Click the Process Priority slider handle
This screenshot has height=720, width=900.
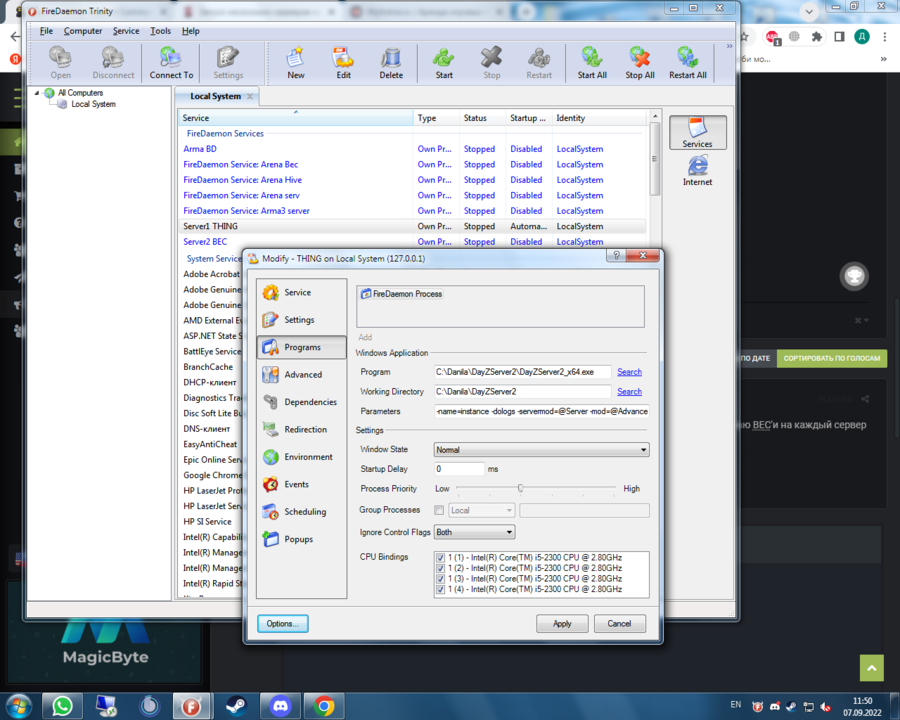(x=521, y=489)
